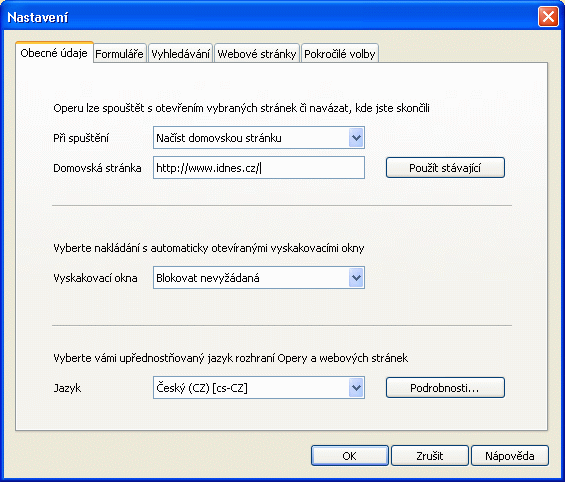The image size is (565, 482).
Task: Open language Podrobnosti... button
Action: click(445, 388)
